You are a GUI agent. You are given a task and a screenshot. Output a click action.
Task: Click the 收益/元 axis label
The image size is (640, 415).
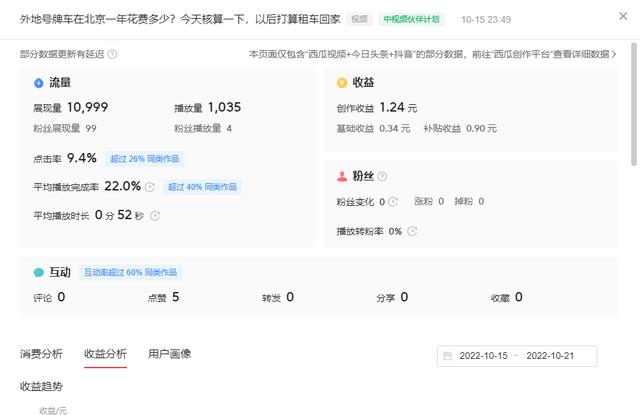(x=53, y=411)
